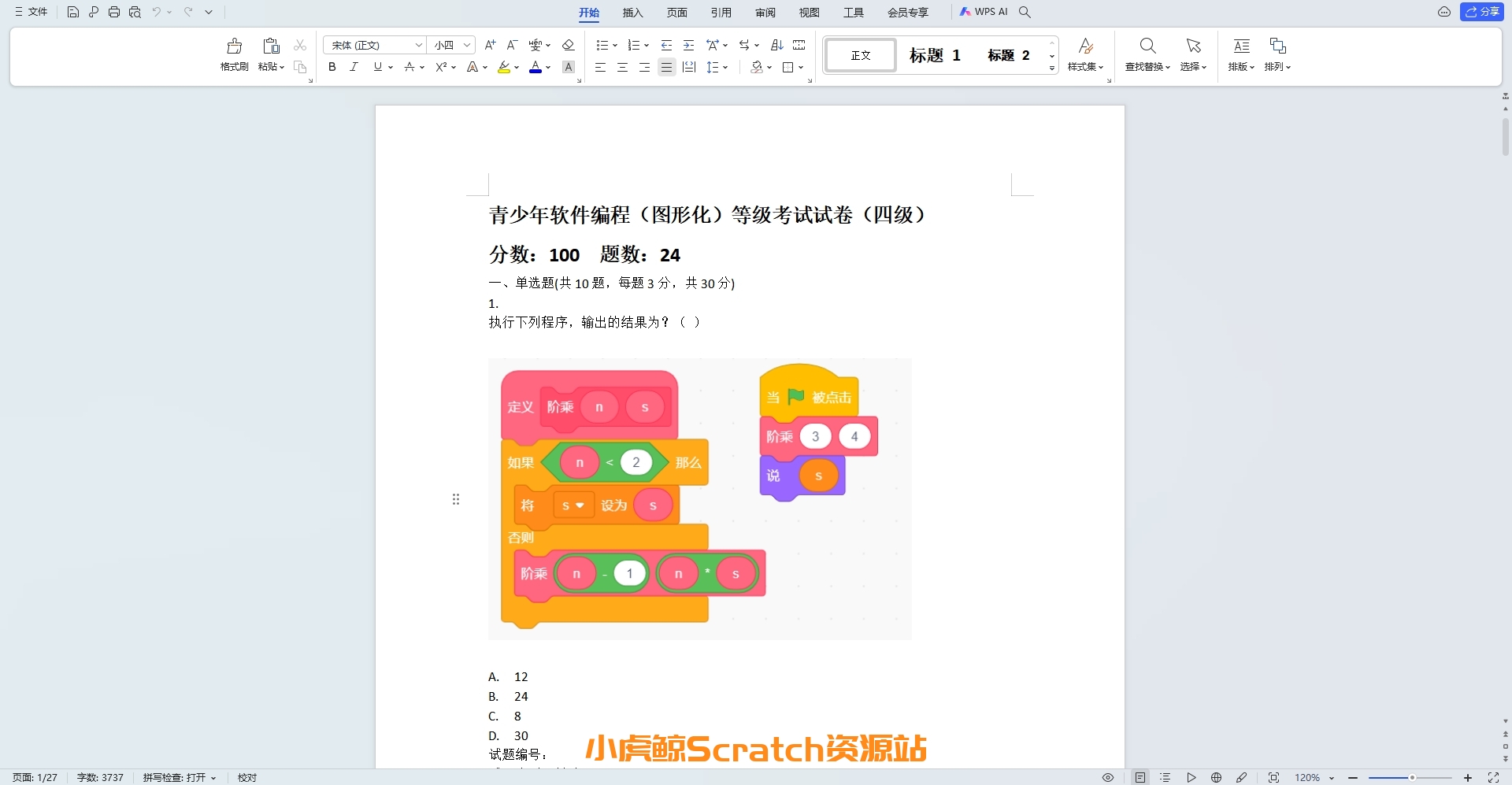Click the Align right icon
The height and width of the screenshot is (785, 1512).
pyautogui.click(x=644, y=68)
